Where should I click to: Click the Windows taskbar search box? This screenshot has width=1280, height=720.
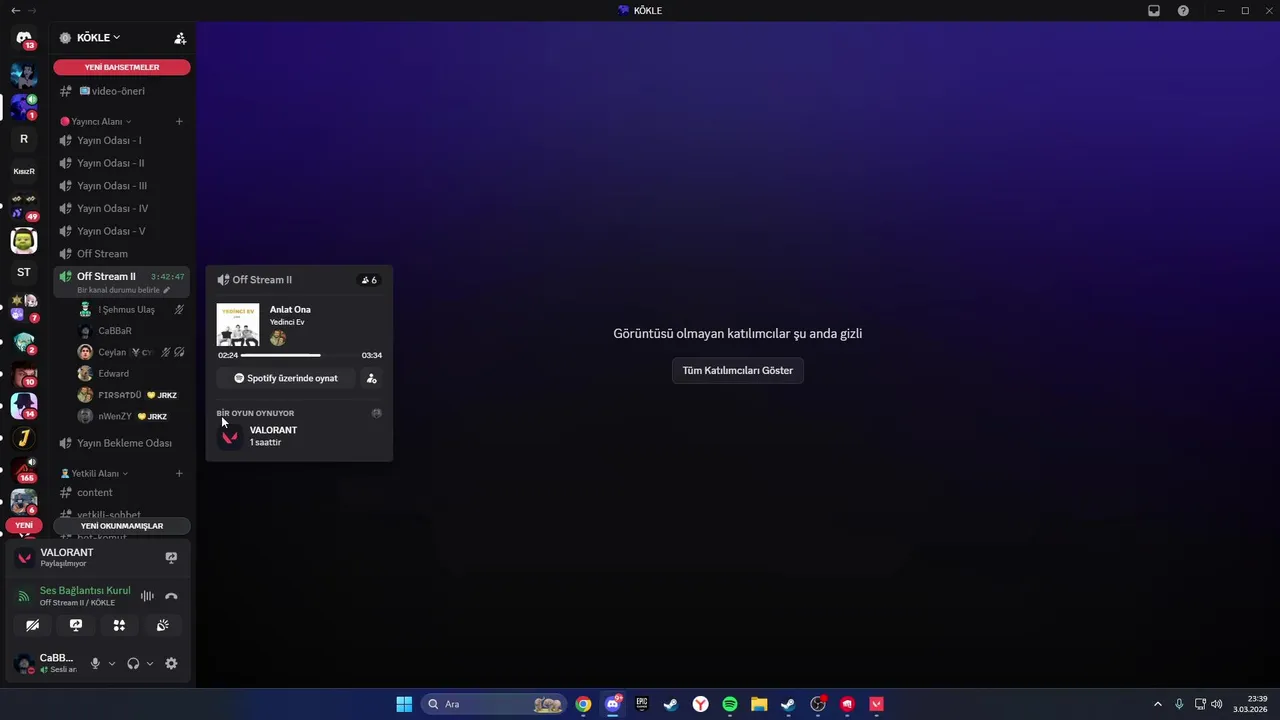(493, 704)
